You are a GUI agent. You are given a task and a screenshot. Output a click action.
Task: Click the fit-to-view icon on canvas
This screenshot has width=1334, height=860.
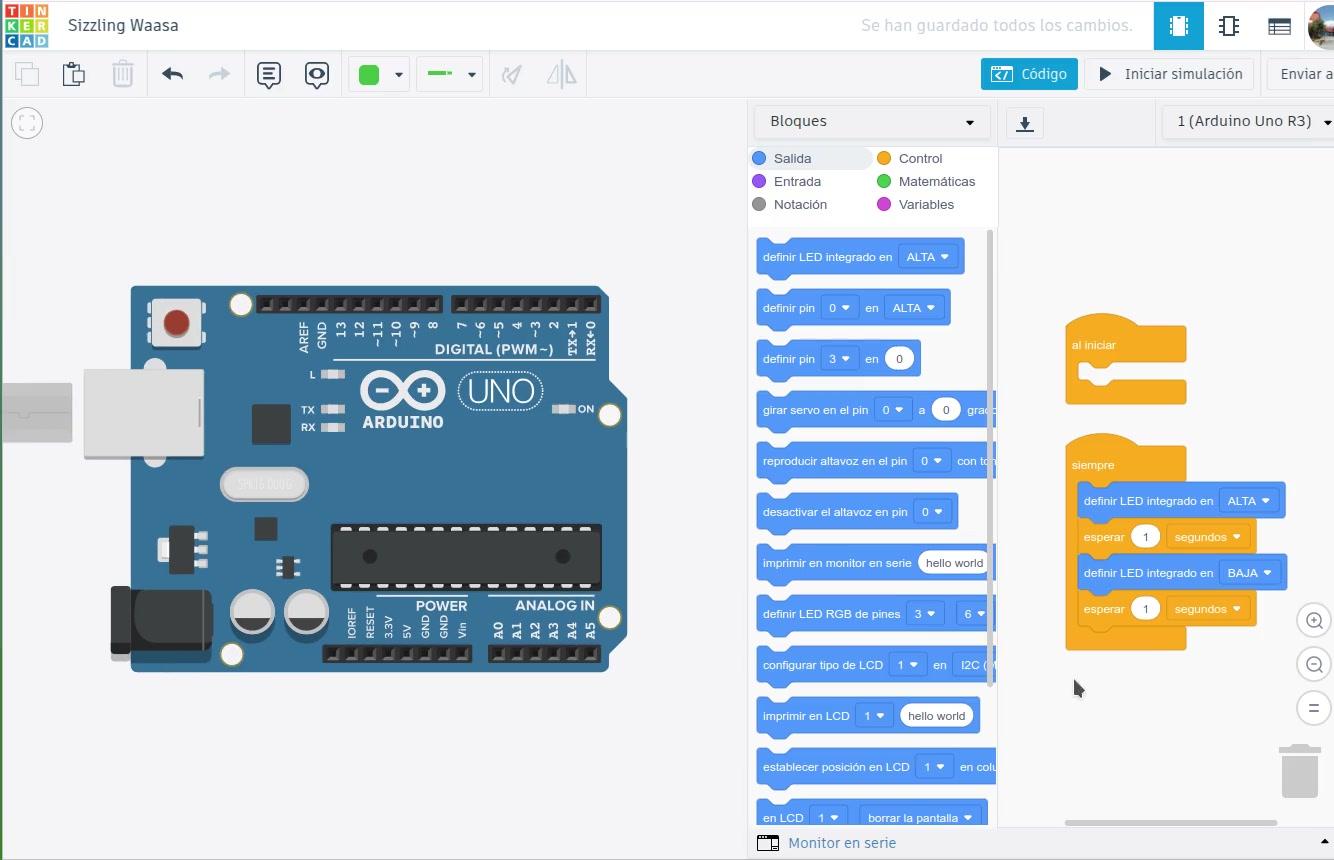(x=27, y=123)
